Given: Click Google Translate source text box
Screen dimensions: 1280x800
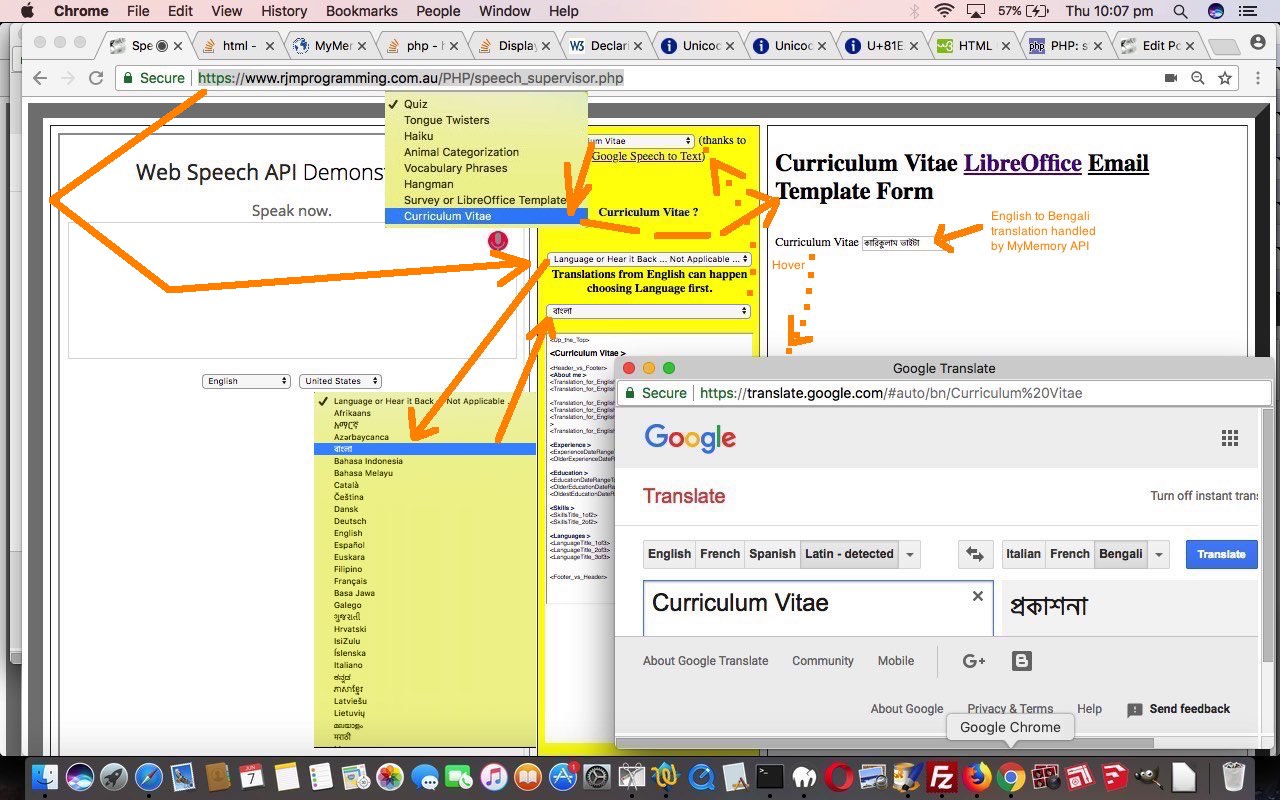Looking at the screenshot, I should [818, 608].
